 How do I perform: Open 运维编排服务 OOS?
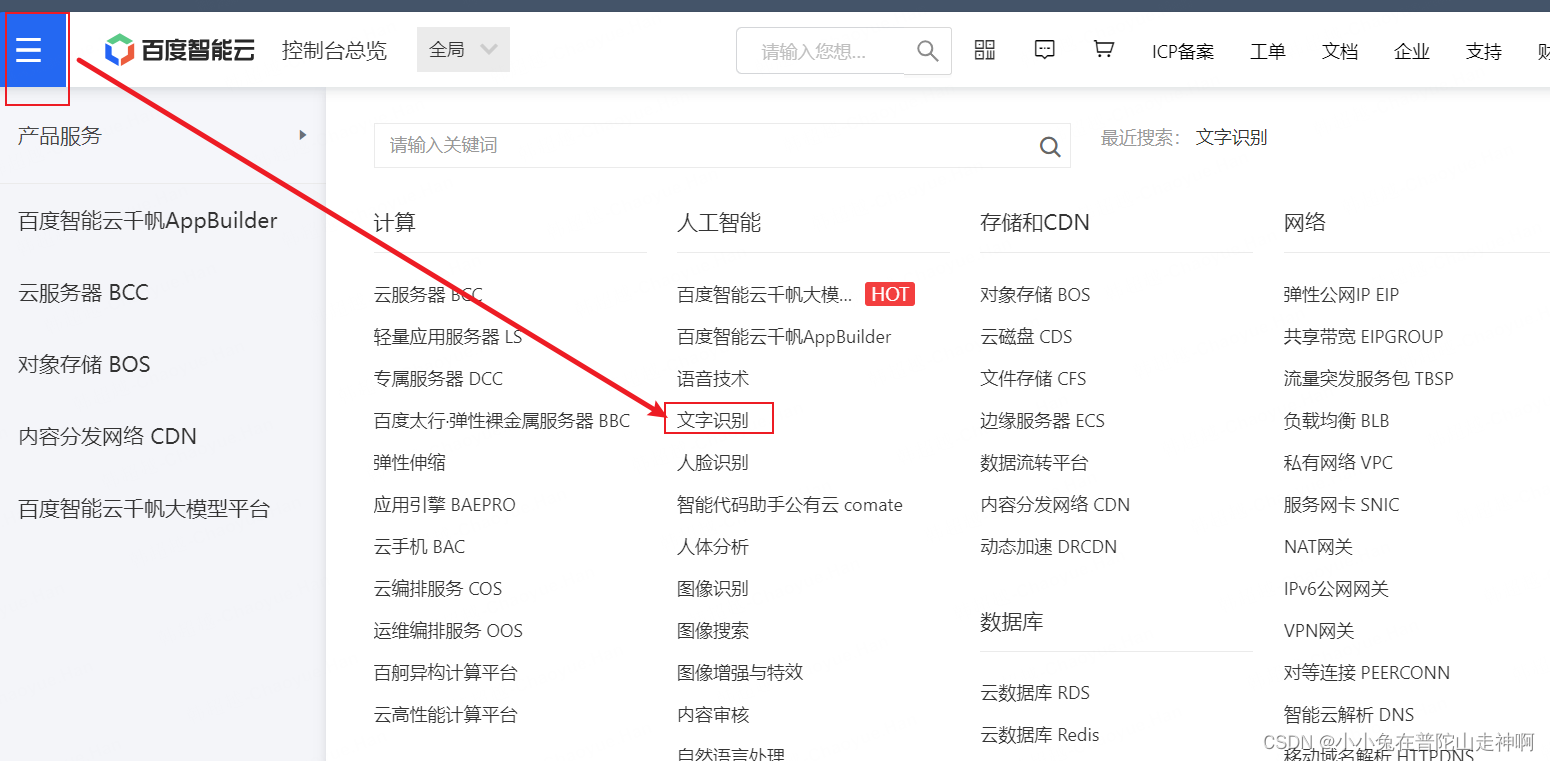click(x=448, y=631)
